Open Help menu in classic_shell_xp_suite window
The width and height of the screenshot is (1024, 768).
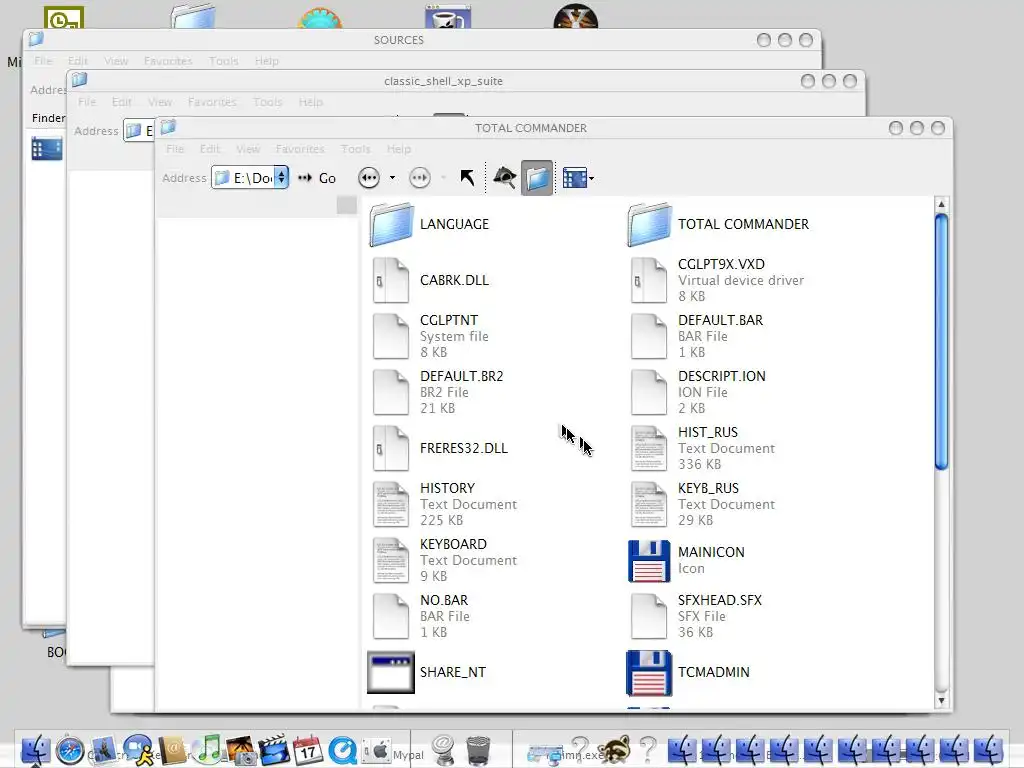[x=311, y=102]
